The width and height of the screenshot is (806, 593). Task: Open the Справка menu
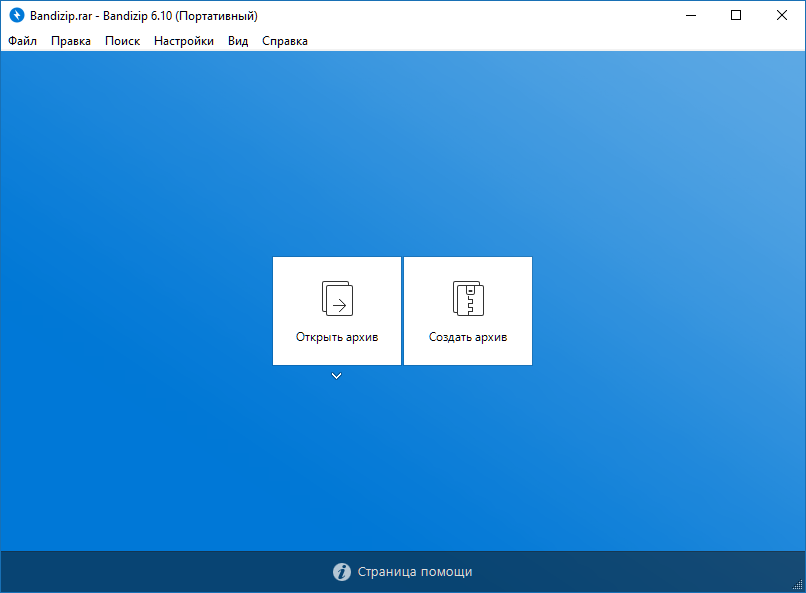click(285, 41)
